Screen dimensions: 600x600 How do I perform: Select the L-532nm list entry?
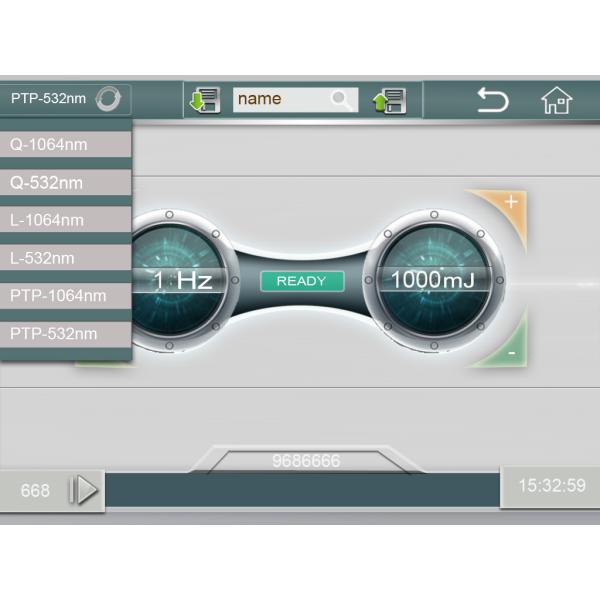[66, 258]
